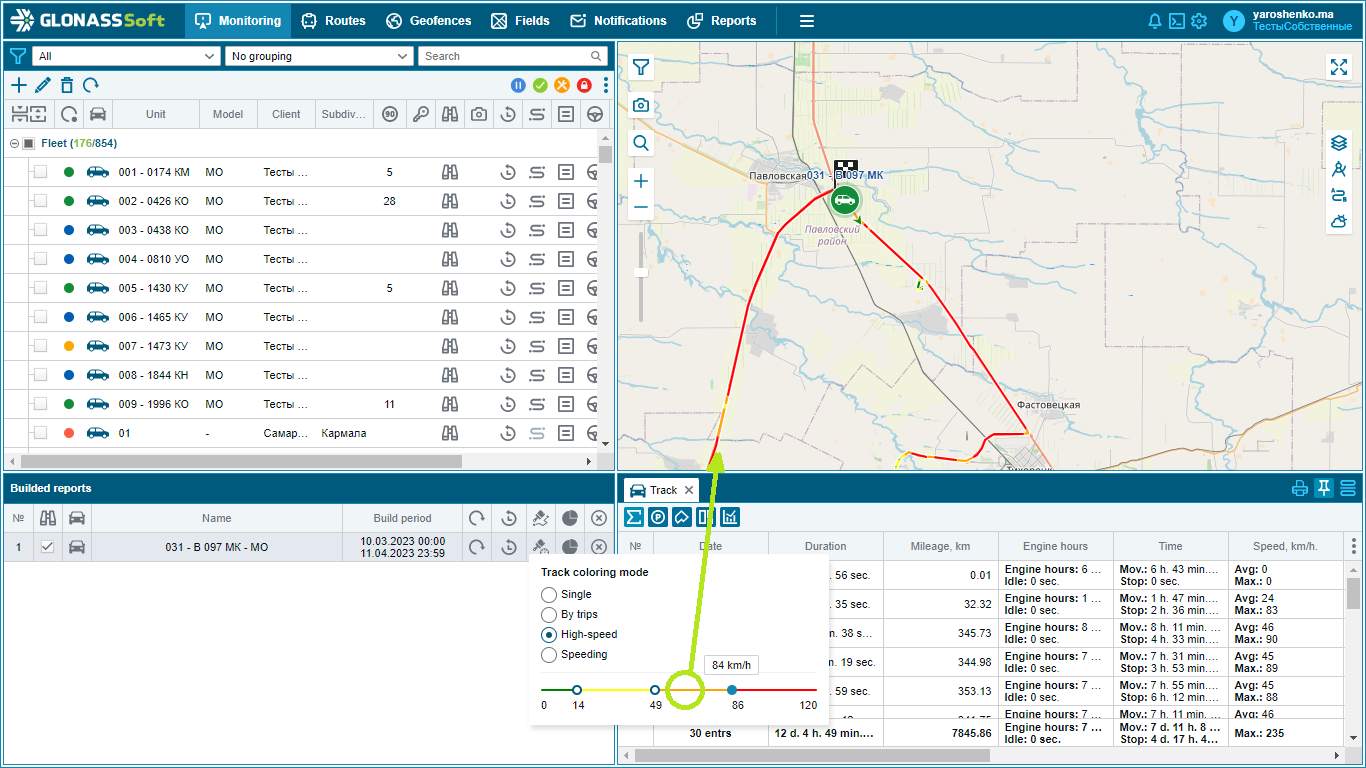This screenshot has width=1366, height=768.
Task: Click the speed slider handle at 86
Action: point(732,690)
